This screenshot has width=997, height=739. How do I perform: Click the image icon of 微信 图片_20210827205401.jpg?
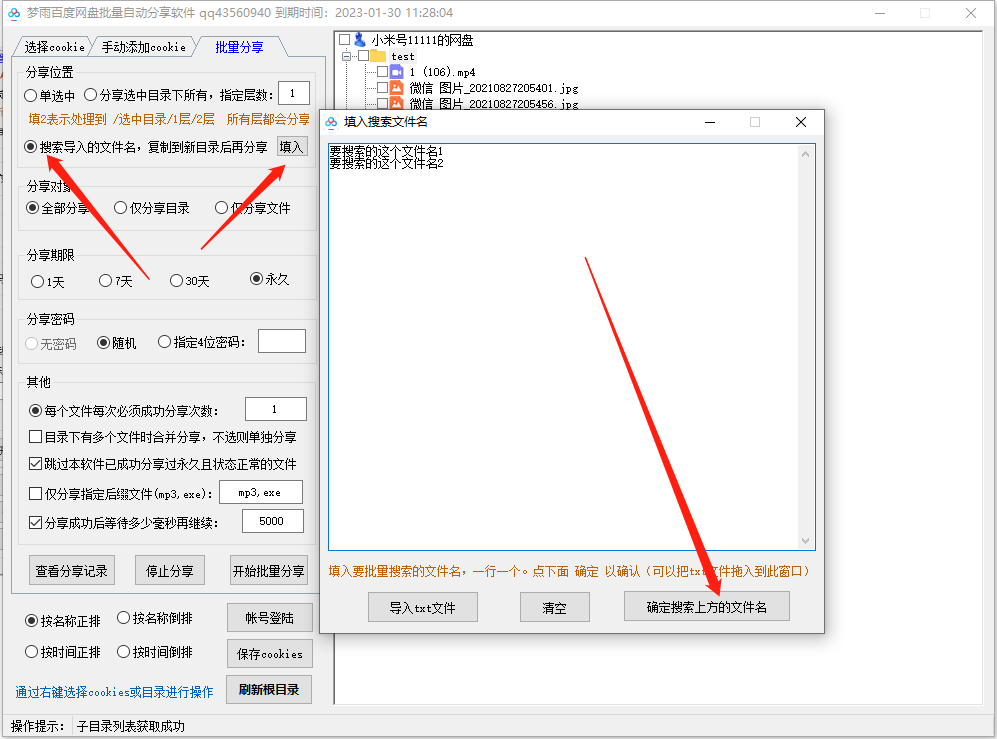398,87
